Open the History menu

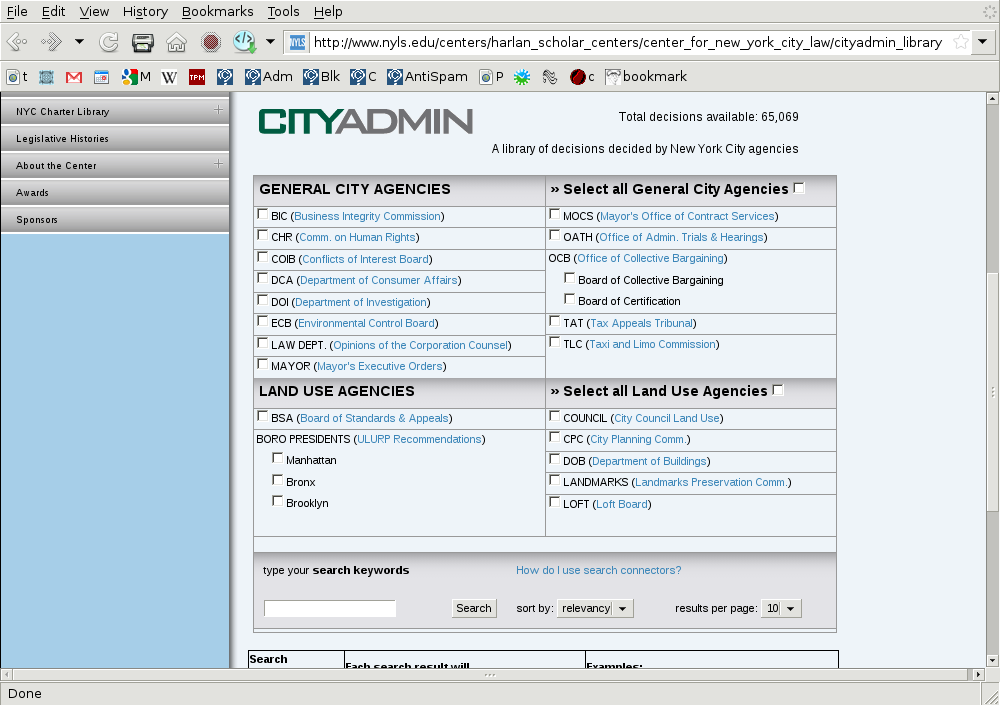(x=145, y=11)
